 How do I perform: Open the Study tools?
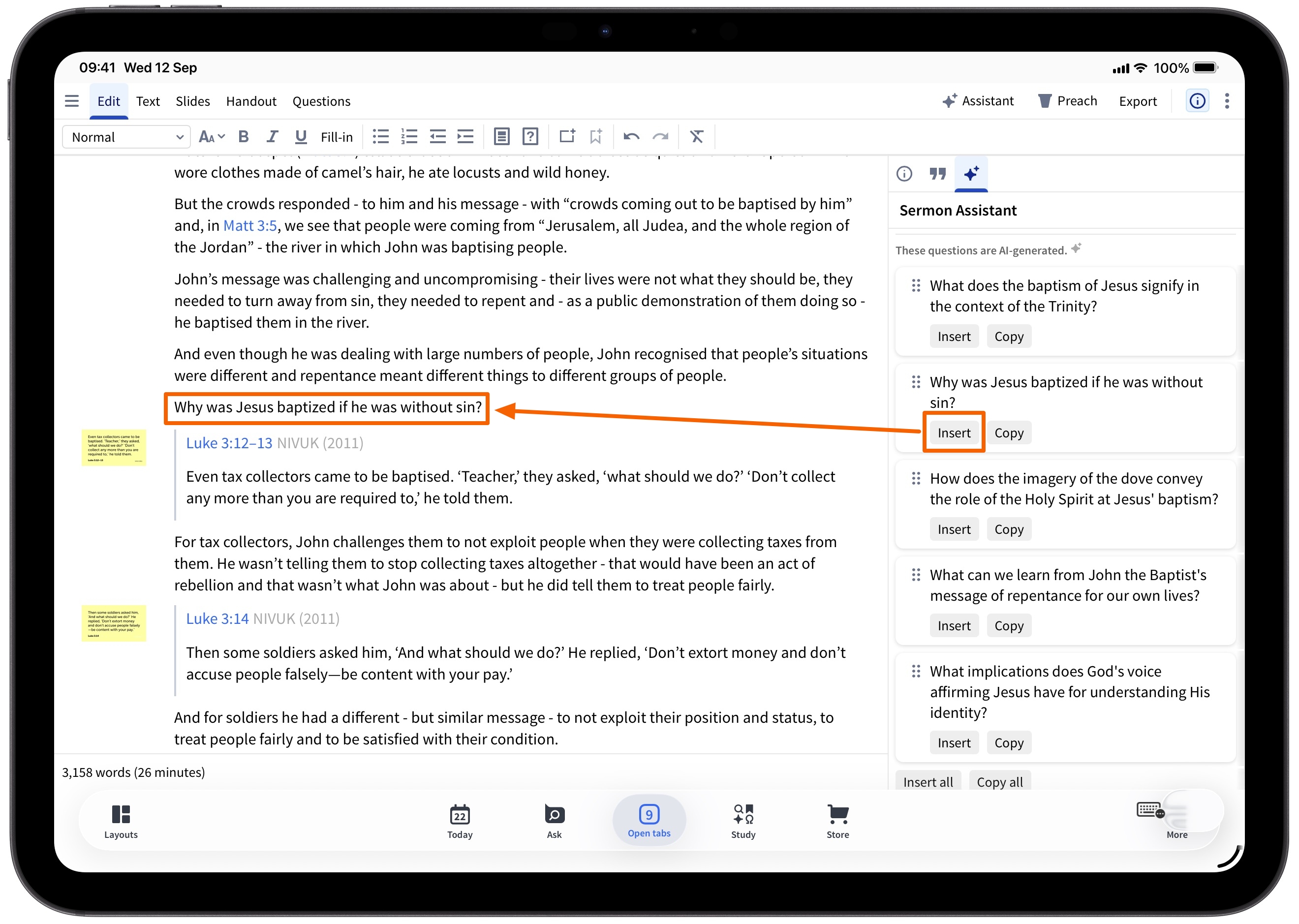point(743,822)
